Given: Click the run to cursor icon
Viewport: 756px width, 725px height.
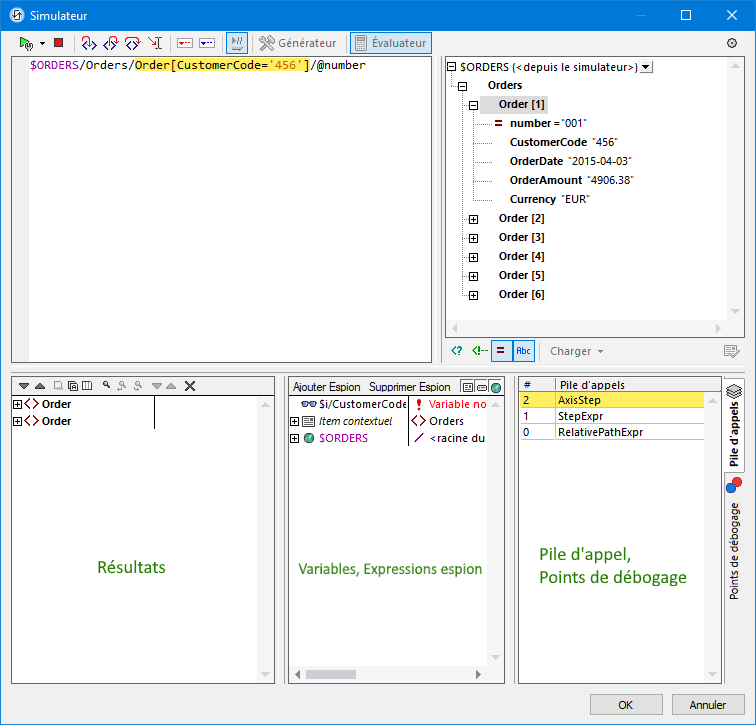Looking at the screenshot, I should click(155, 43).
